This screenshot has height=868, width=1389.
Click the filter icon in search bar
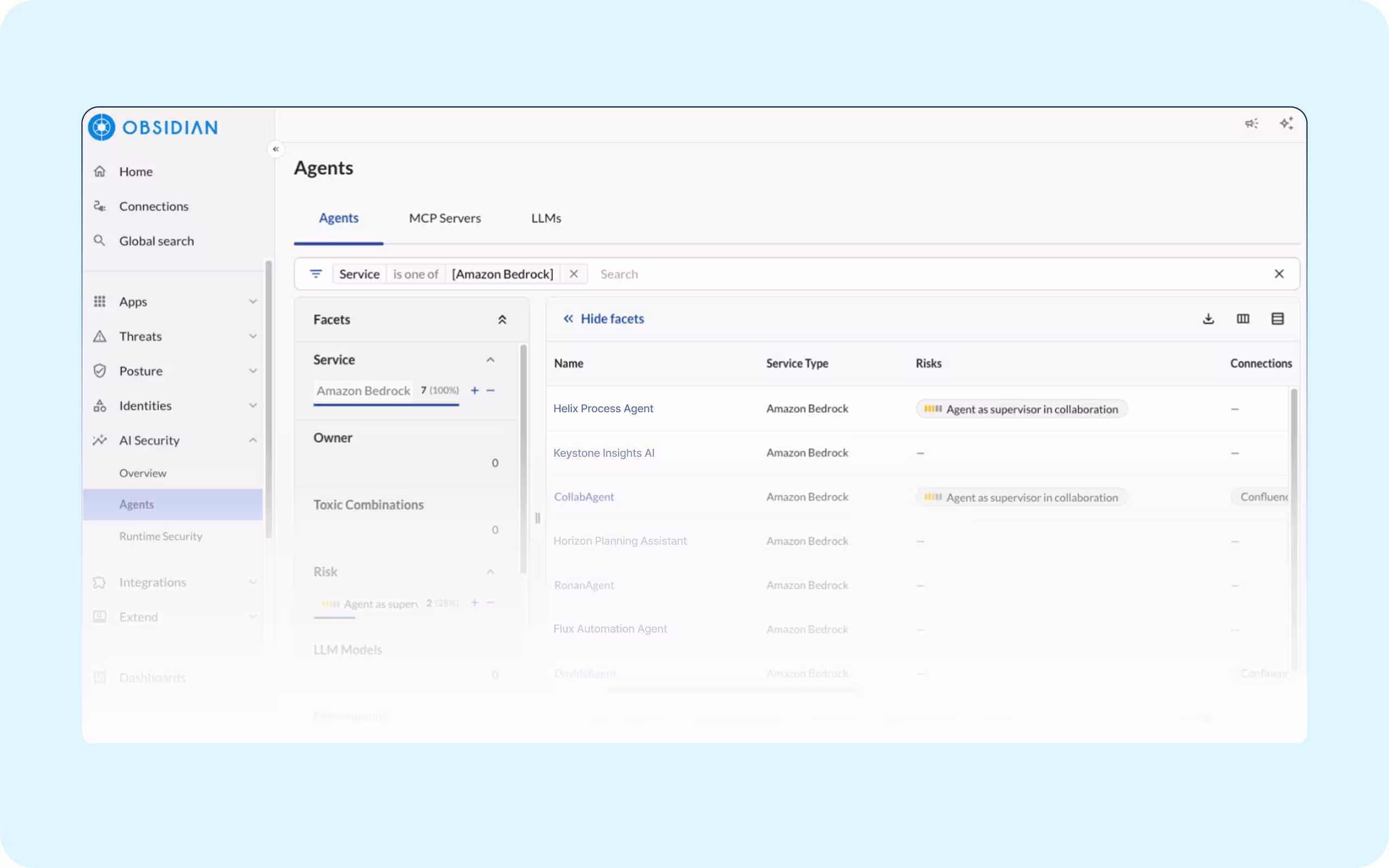click(316, 274)
